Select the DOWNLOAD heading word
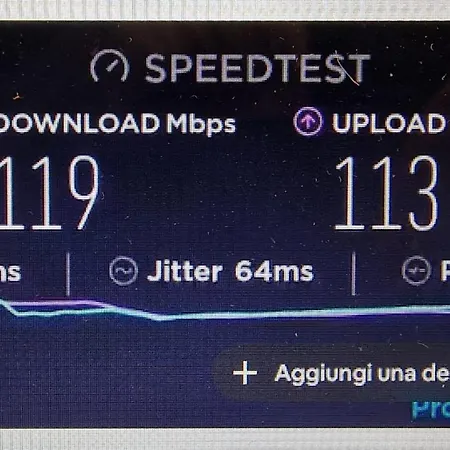The width and height of the screenshot is (450, 450). [79, 123]
